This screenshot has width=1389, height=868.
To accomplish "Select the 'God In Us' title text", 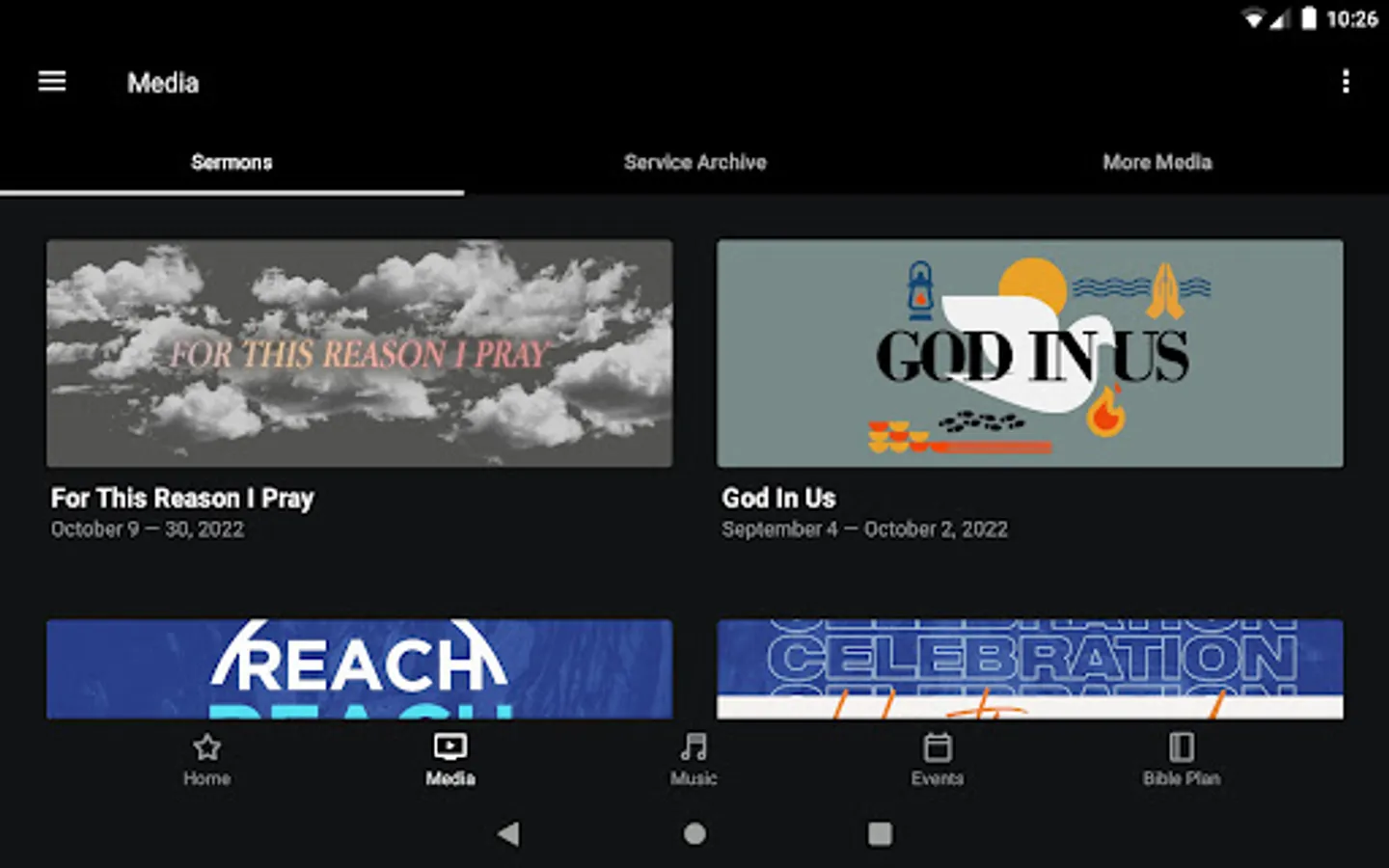I will click(x=779, y=498).
